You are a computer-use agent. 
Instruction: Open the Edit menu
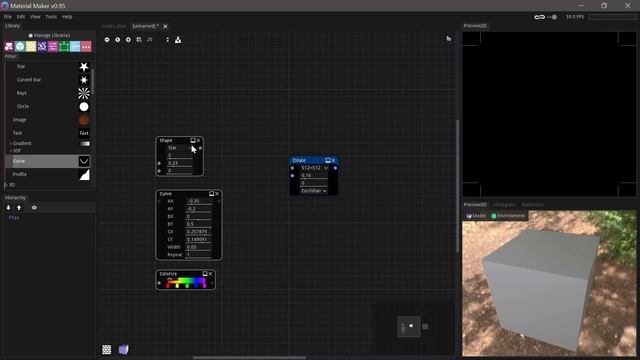coord(21,17)
